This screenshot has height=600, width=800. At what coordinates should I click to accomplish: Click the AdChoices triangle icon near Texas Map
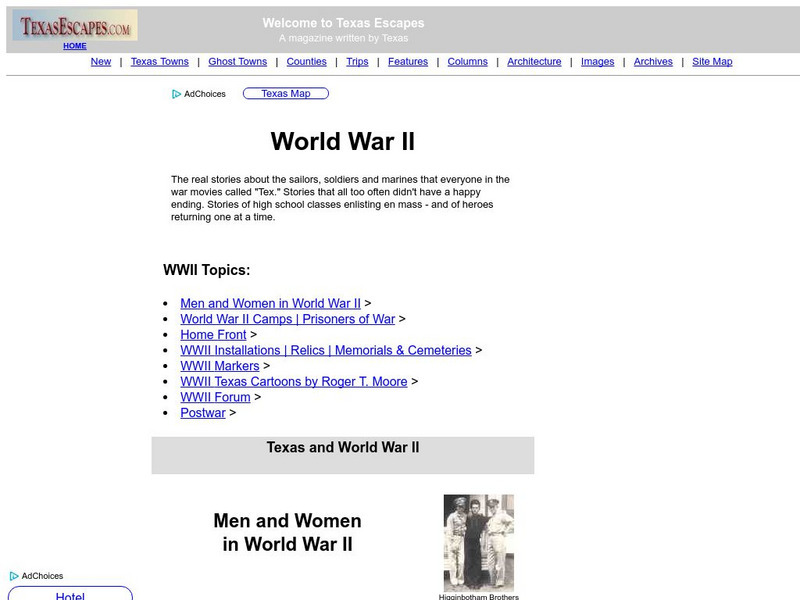[x=173, y=93]
